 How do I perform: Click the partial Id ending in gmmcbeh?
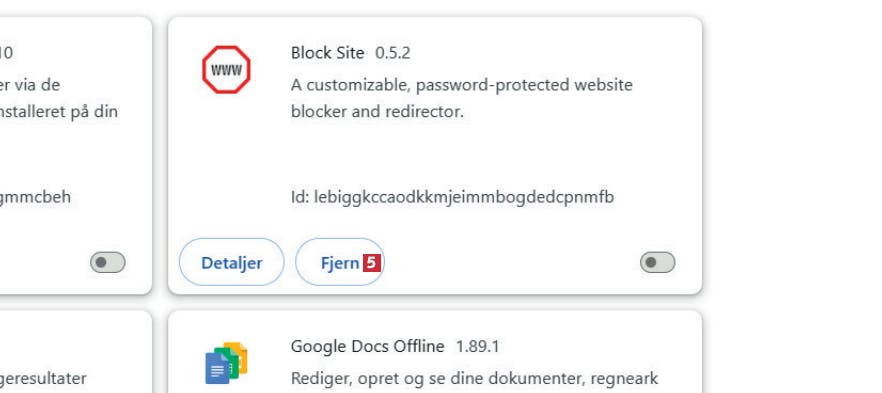pyautogui.click(x=35, y=197)
